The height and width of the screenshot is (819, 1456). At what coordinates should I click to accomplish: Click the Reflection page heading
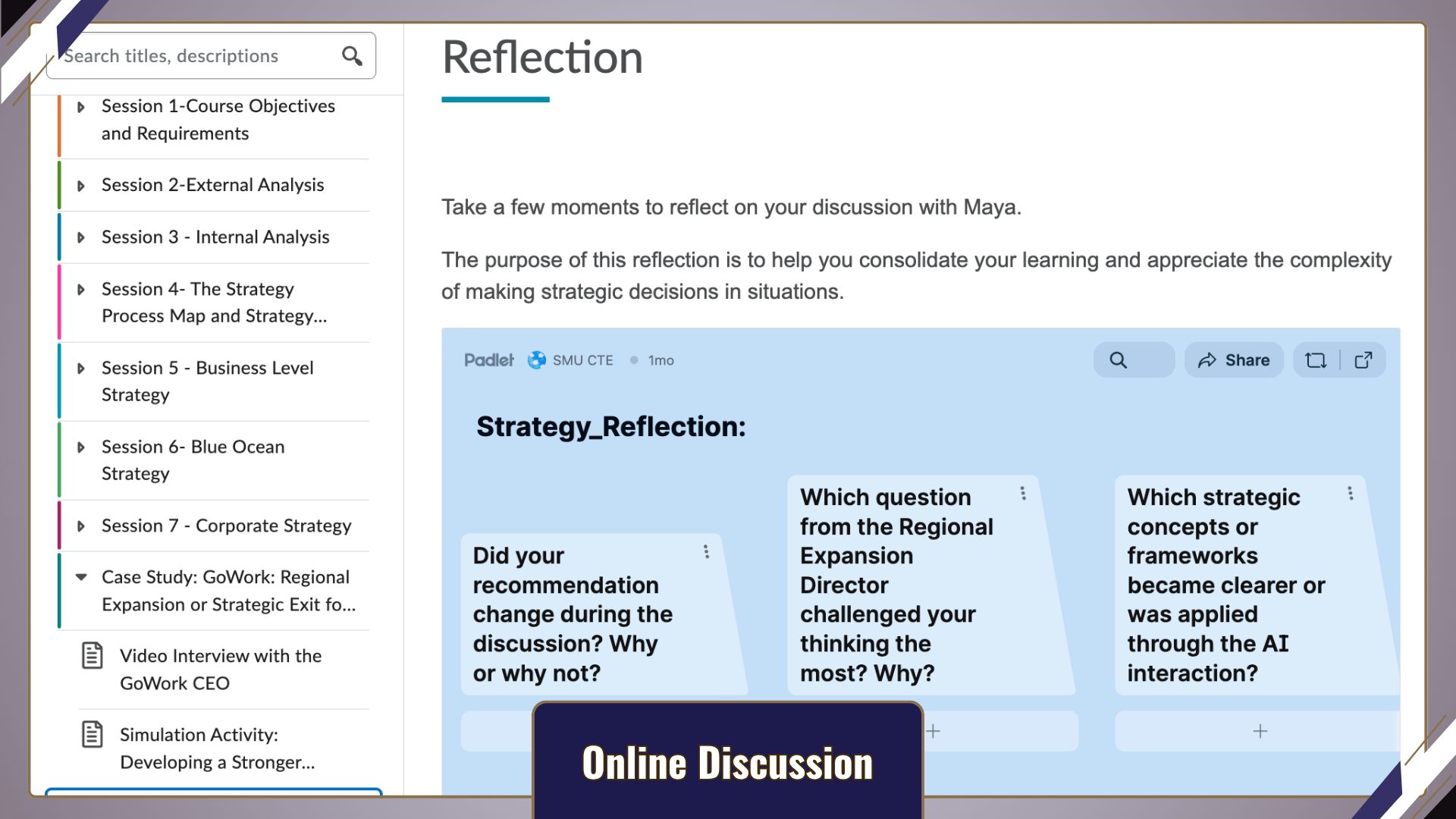tap(542, 57)
